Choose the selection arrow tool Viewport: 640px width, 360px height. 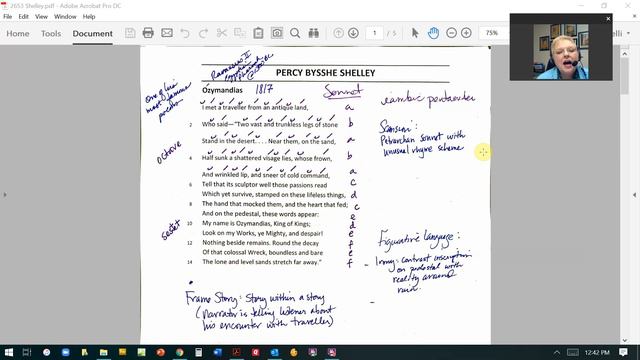[x=415, y=33]
